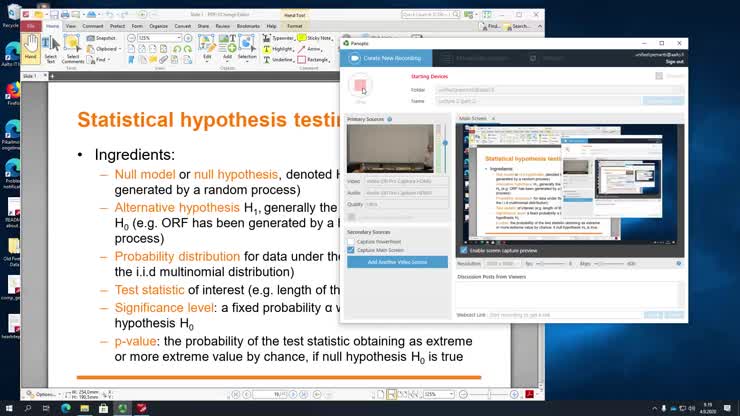Open the bookmarks pane icon in ribbon

(131, 60)
